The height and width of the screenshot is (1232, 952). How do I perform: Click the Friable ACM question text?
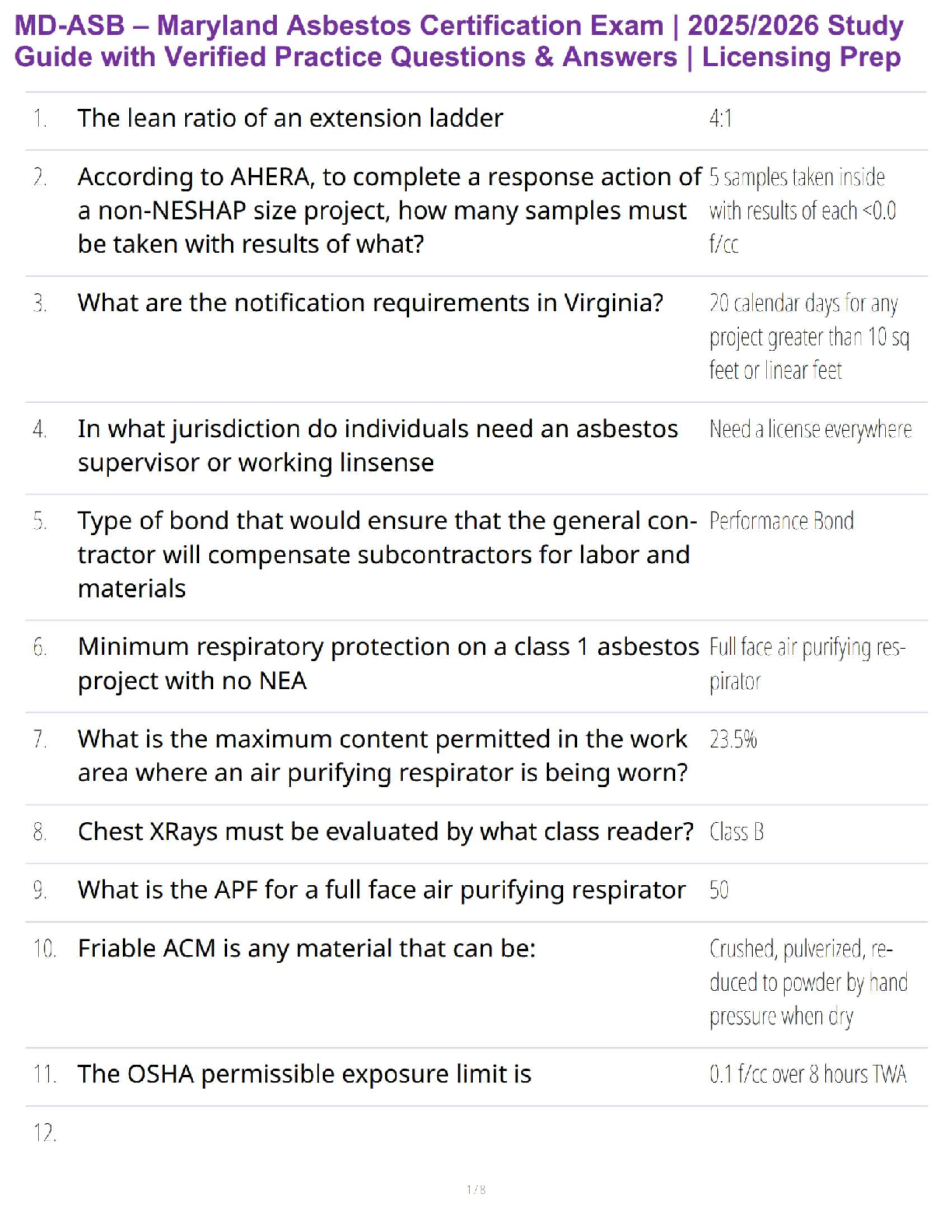coord(306,949)
